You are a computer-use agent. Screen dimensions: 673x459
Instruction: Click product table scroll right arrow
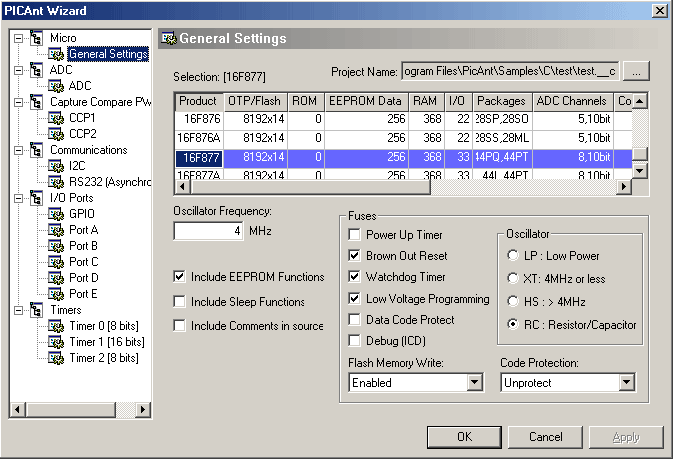pyautogui.click(x=624, y=187)
